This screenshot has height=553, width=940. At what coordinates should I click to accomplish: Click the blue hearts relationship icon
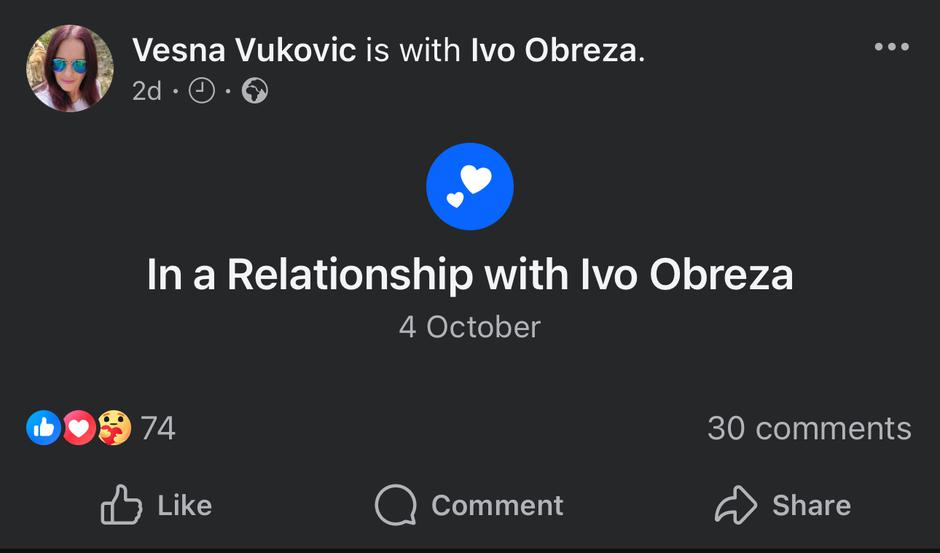coord(469,187)
